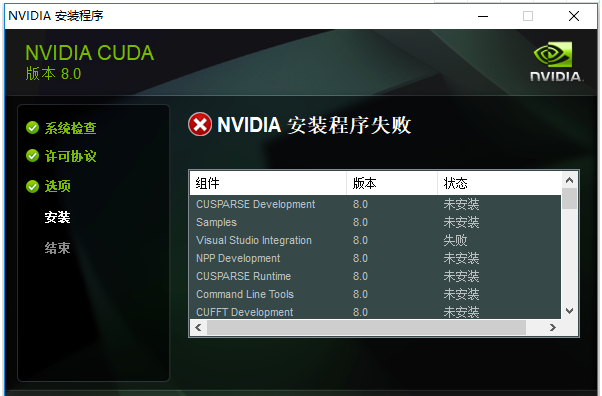This screenshot has width=602, height=396.
Task: Select the 系统检查 step in the sidebar
Action: click(x=71, y=128)
